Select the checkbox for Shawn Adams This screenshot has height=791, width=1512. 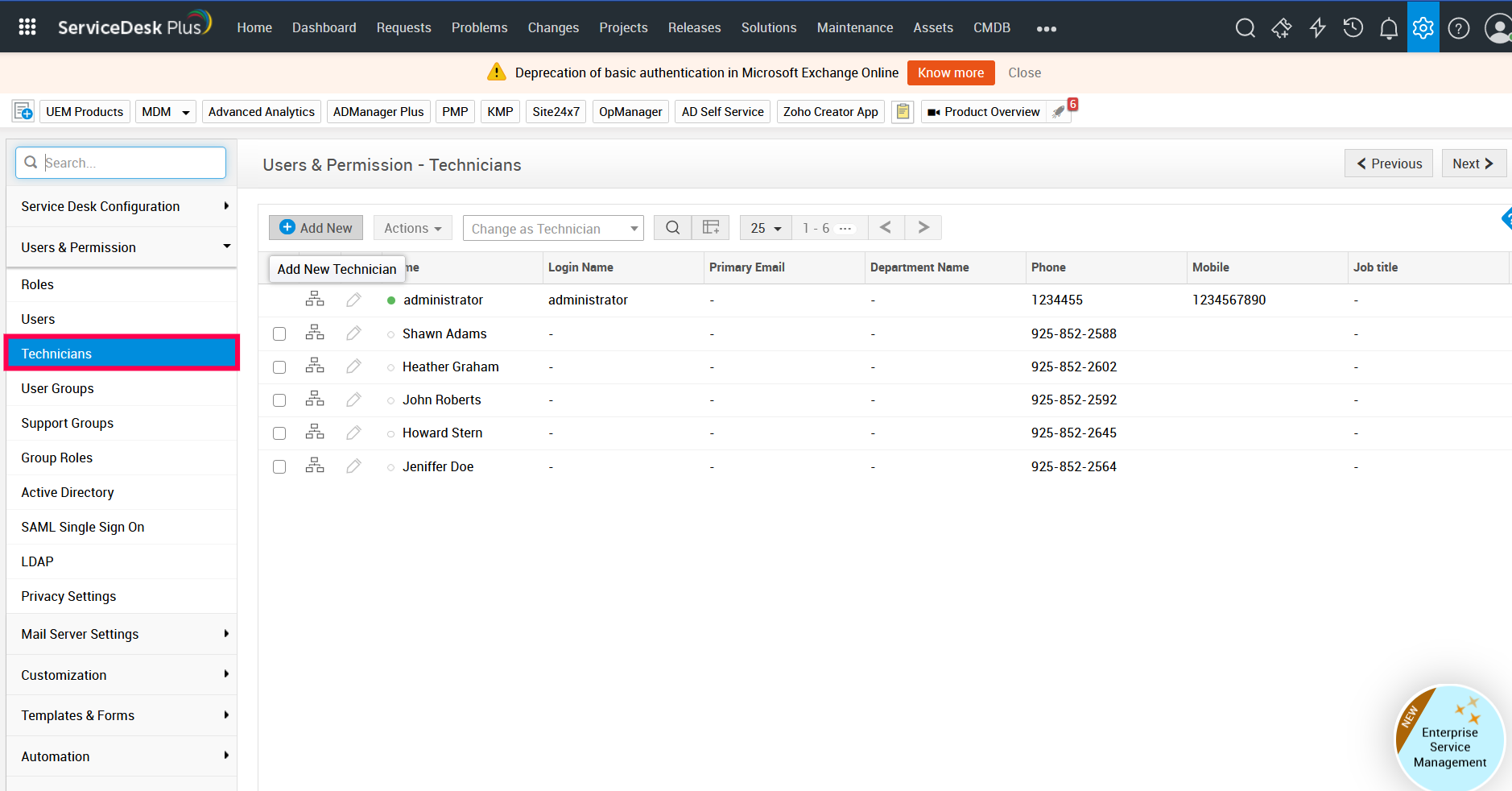tap(279, 334)
